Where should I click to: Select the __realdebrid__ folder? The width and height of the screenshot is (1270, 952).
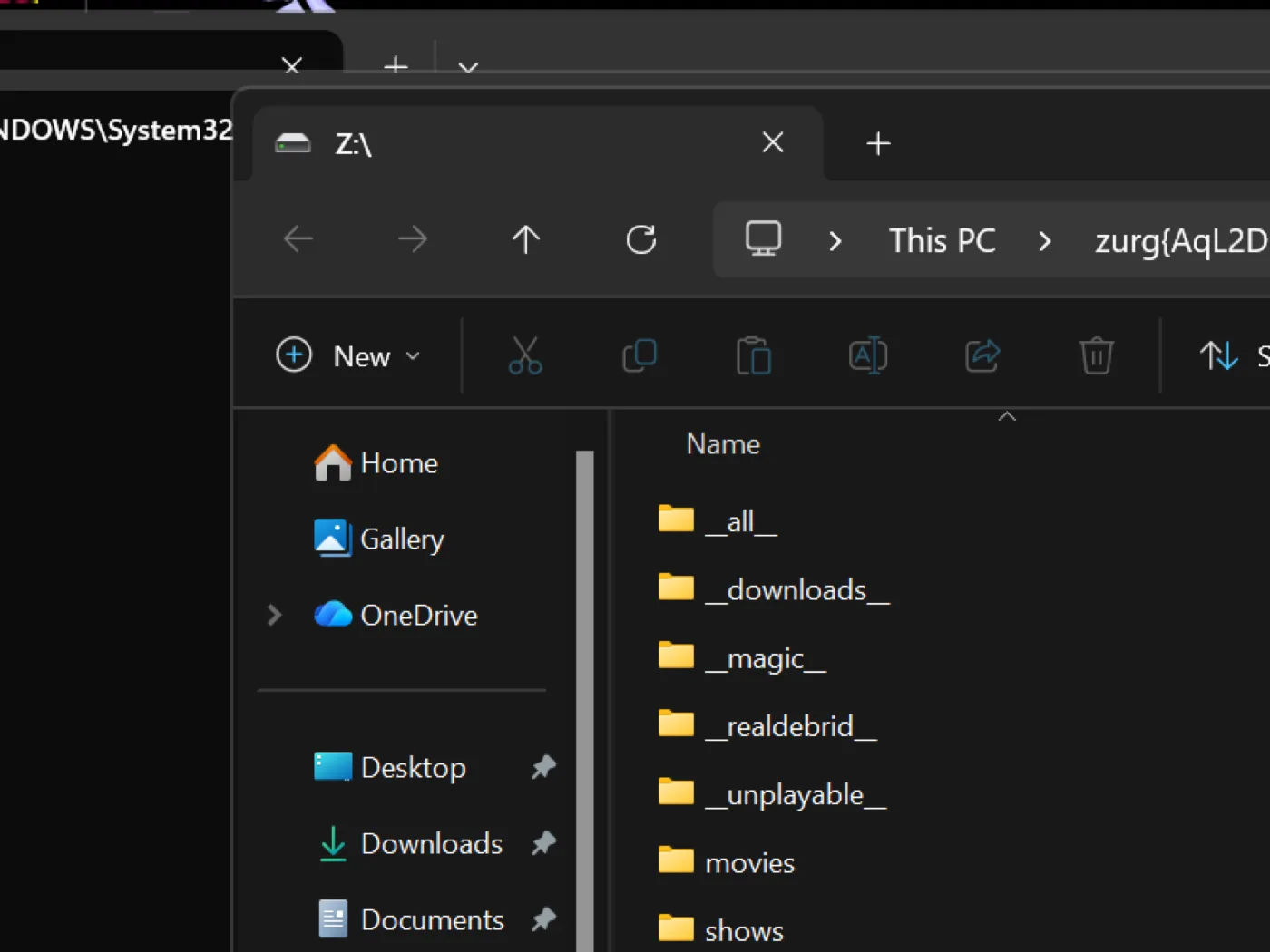point(767,726)
